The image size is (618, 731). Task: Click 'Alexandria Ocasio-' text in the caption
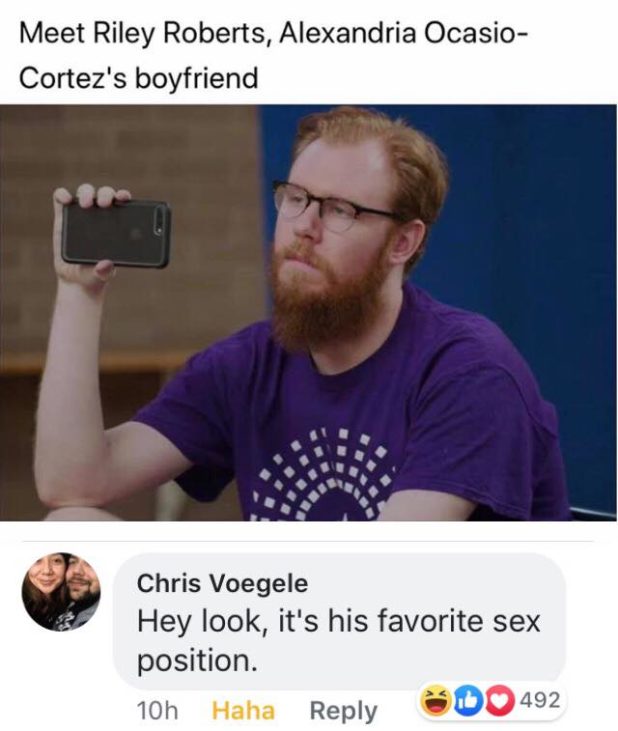point(404,33)
